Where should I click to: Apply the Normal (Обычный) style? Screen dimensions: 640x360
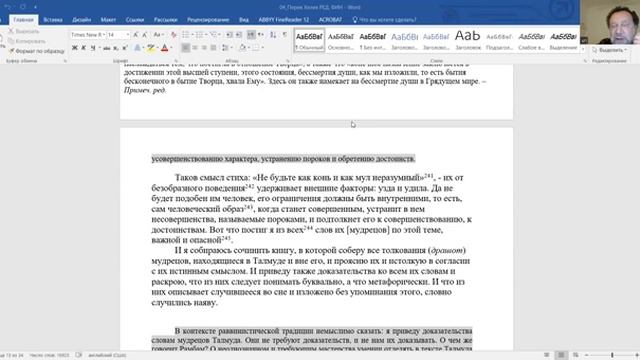pos(309,40)
